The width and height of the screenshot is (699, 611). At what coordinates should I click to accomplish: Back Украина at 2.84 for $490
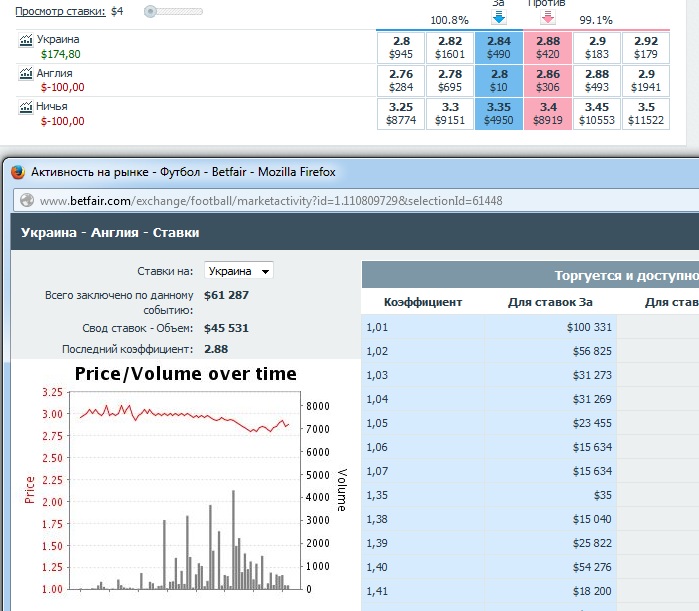[x=499, y=47]
